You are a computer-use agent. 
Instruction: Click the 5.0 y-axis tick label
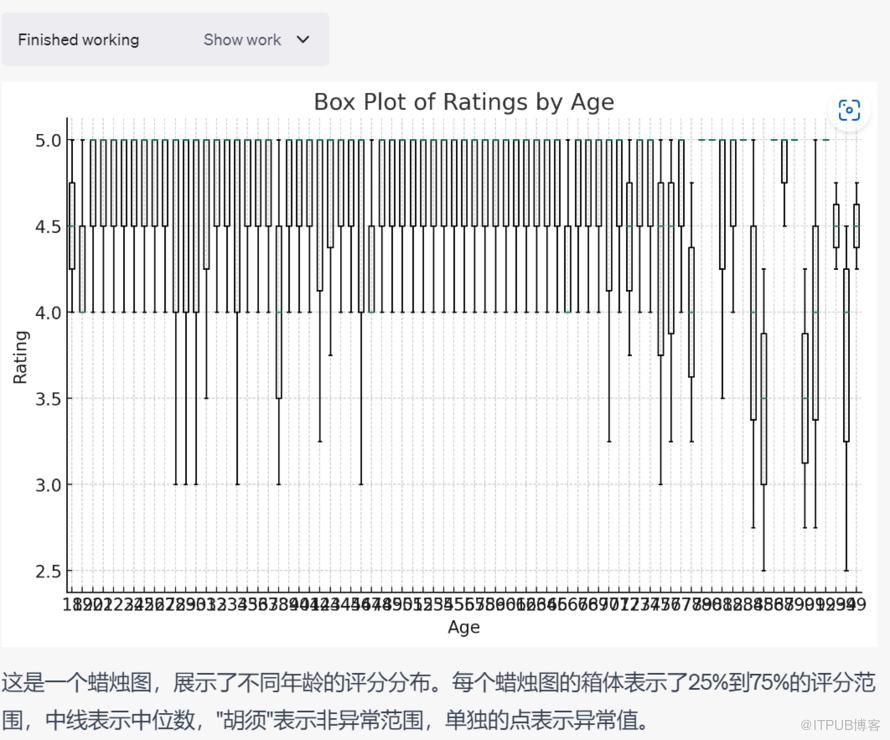(48, 140)
